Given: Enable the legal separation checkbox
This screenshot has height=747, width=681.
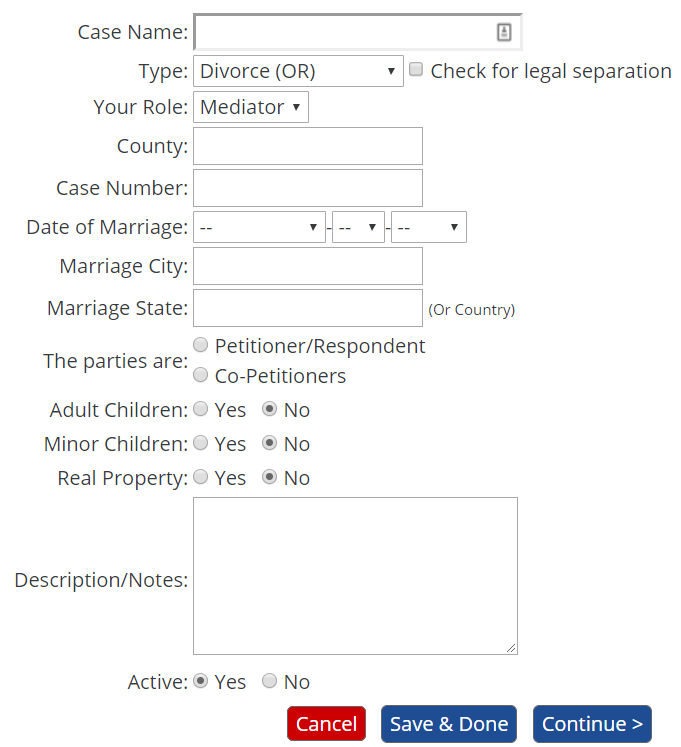Looking at the screenshot, I should pyautogui.click(x=416, y=70).
